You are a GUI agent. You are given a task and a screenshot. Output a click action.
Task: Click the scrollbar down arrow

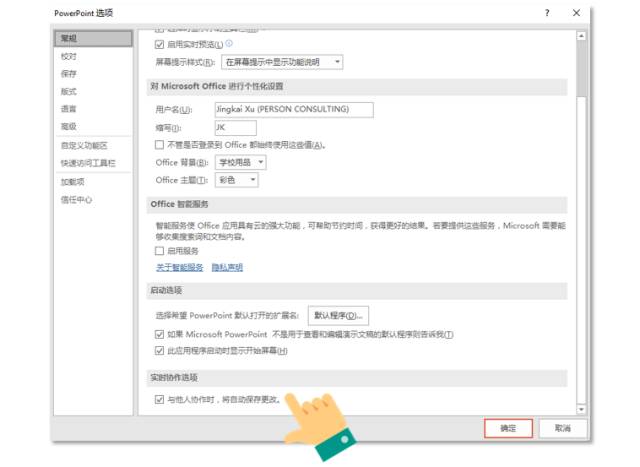tap(581, 409)
